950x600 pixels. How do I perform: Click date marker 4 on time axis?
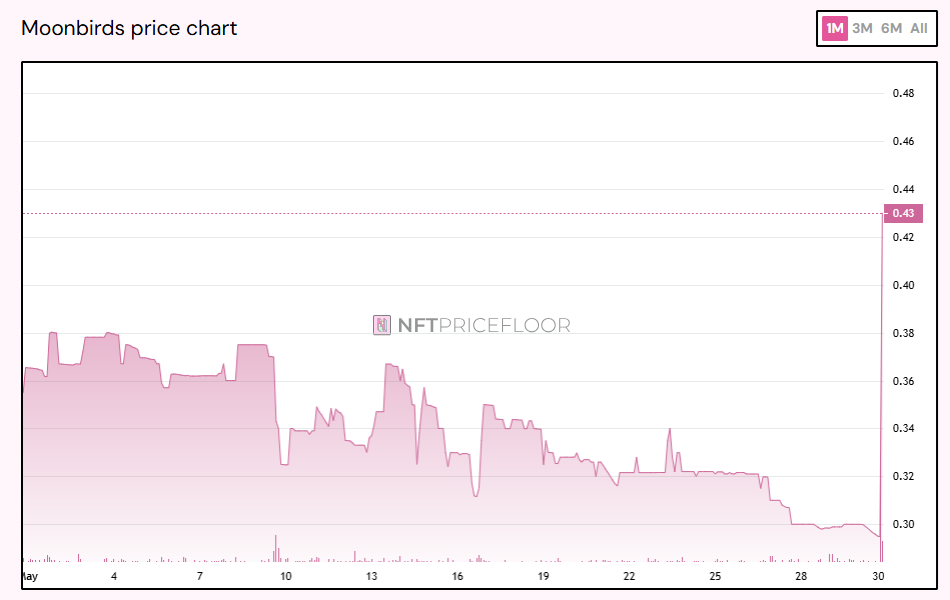114,577
